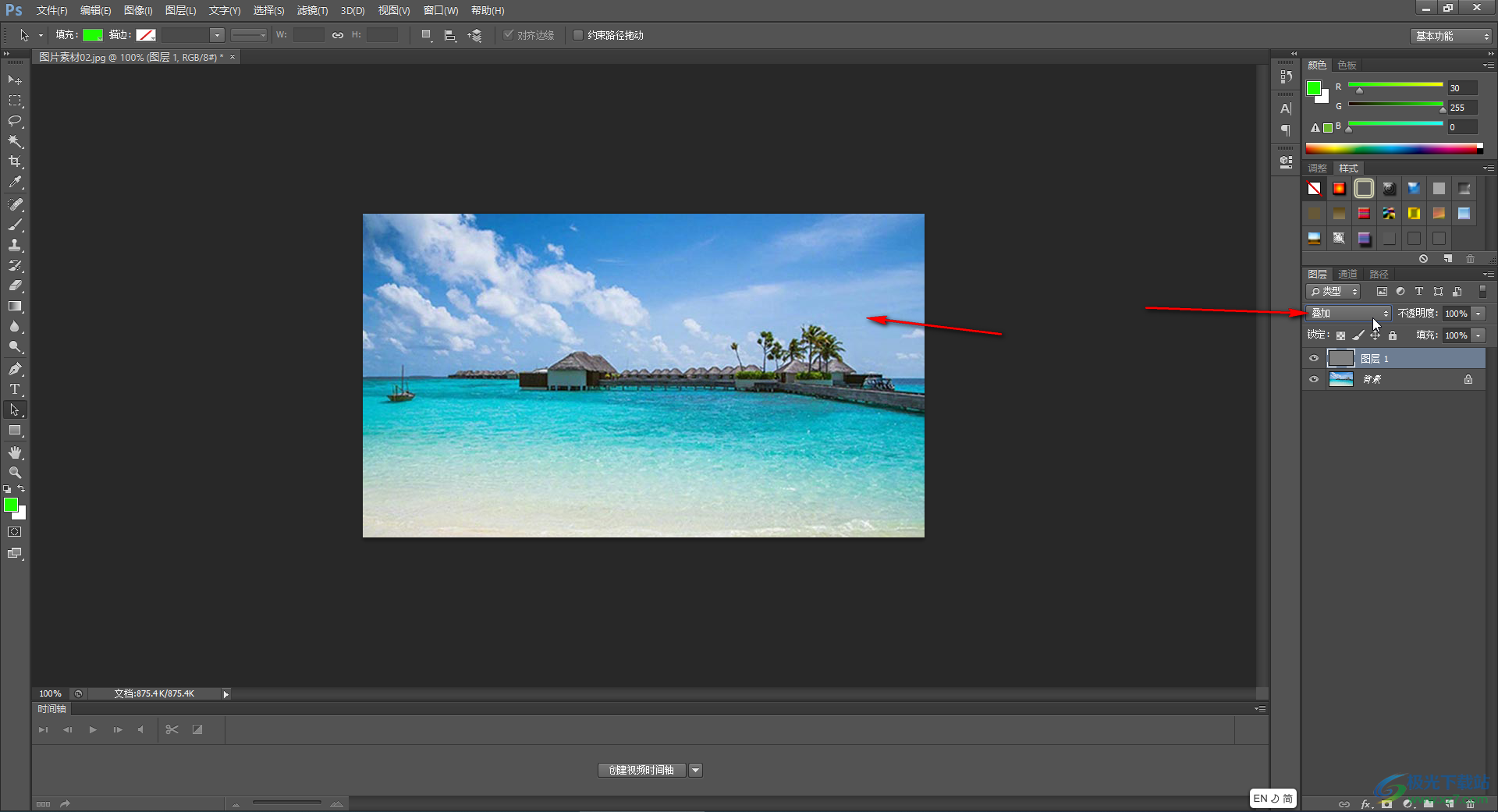Open the Layers panel flyout menu
The height and width of the screenshot is (812, 1498).
(1488, 274)
